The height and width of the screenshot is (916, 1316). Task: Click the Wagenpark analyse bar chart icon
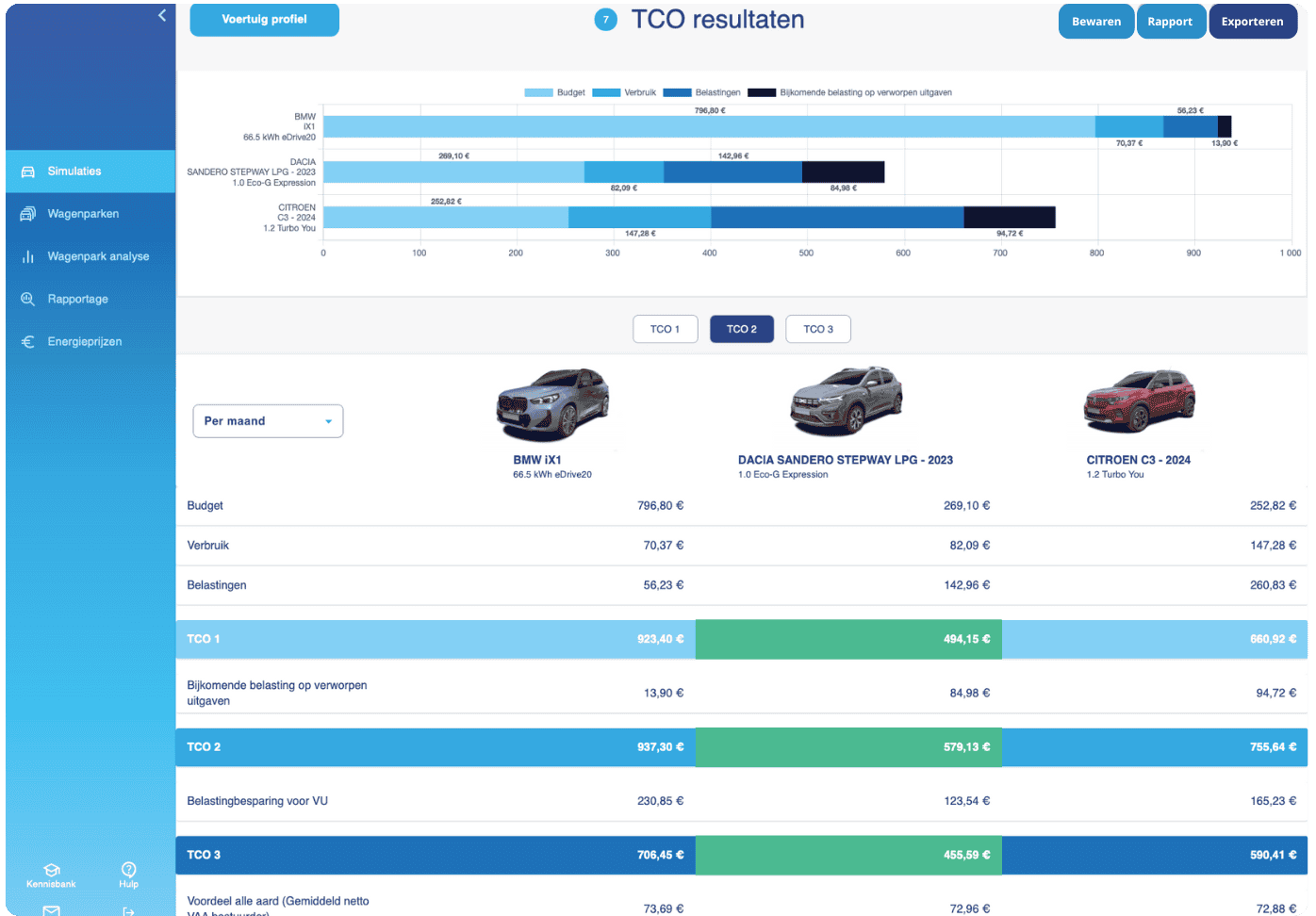[28, 256]
